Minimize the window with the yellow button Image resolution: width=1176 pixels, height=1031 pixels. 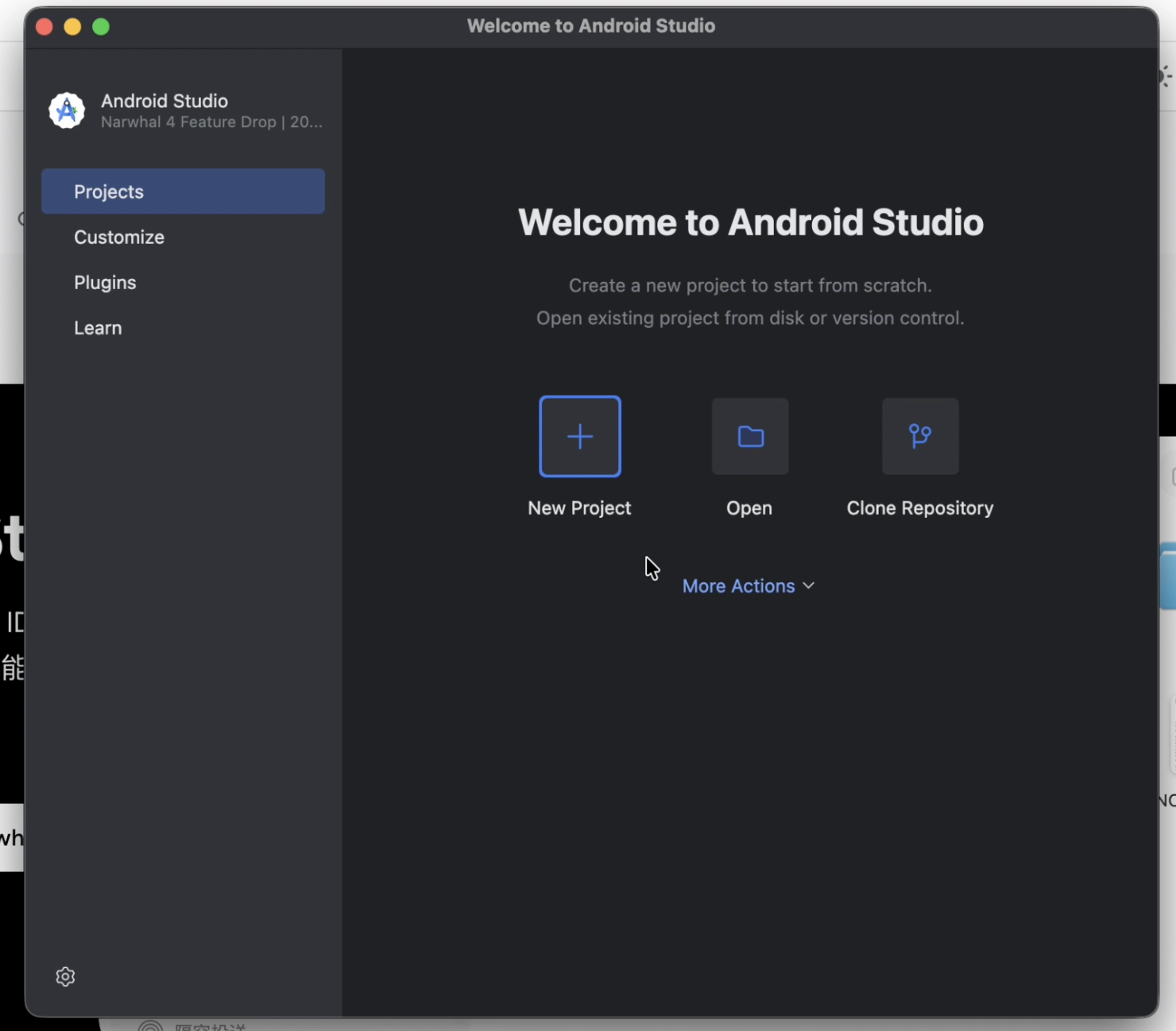72,27
